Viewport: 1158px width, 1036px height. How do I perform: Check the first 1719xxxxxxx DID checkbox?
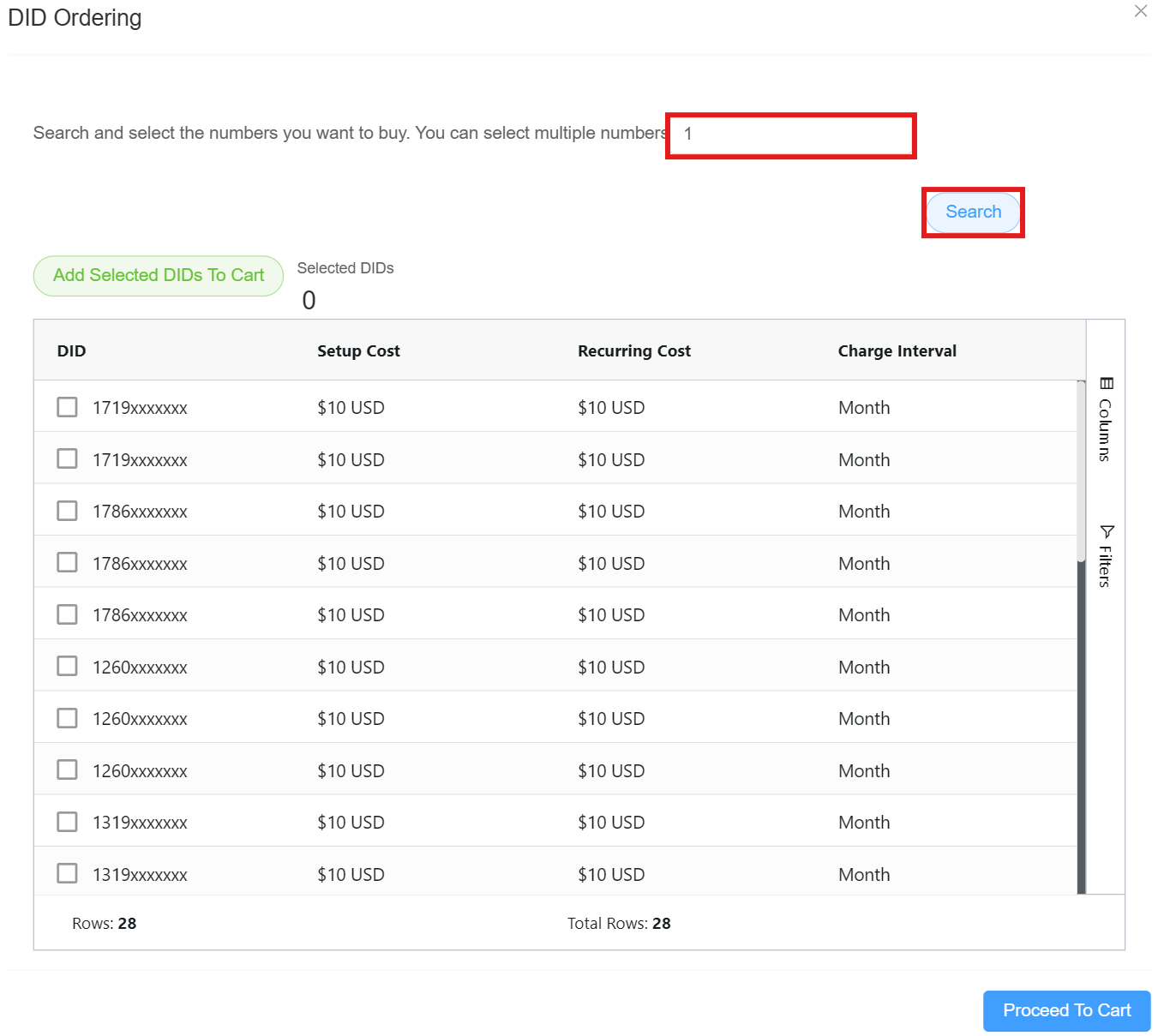point(67,407)
